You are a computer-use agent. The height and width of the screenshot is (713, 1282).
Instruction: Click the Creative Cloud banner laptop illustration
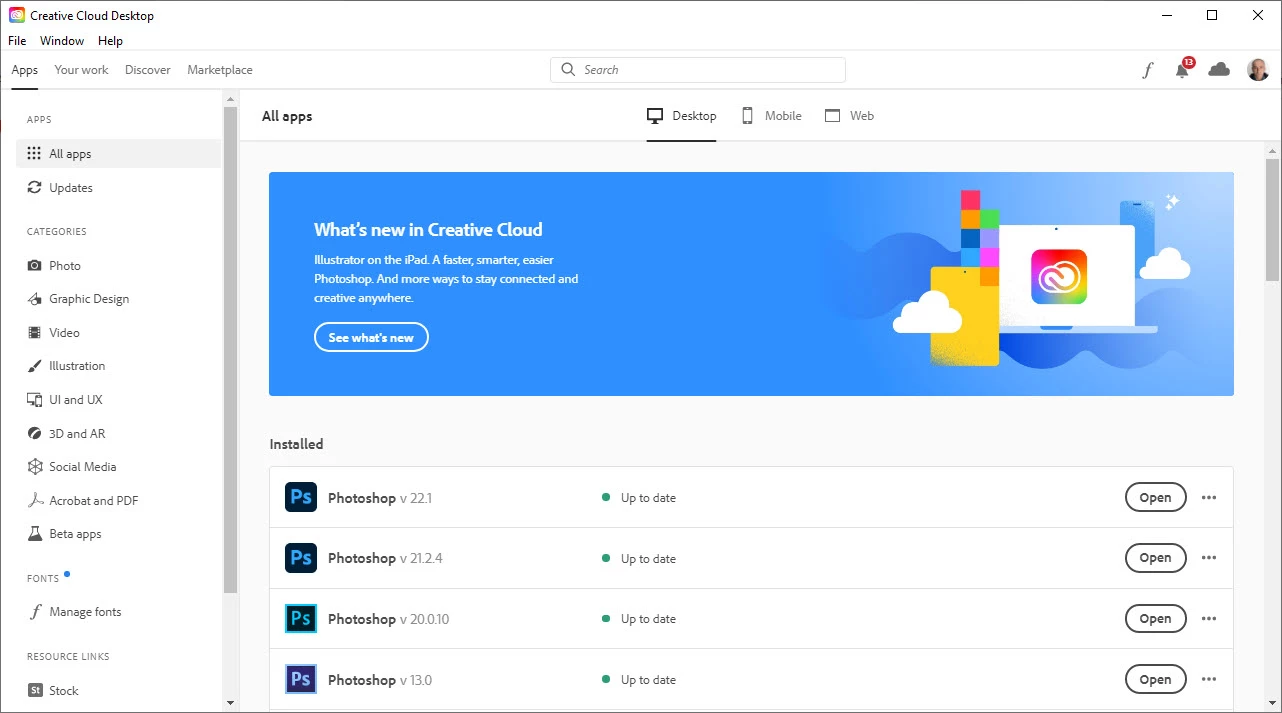coord(1066,279)
